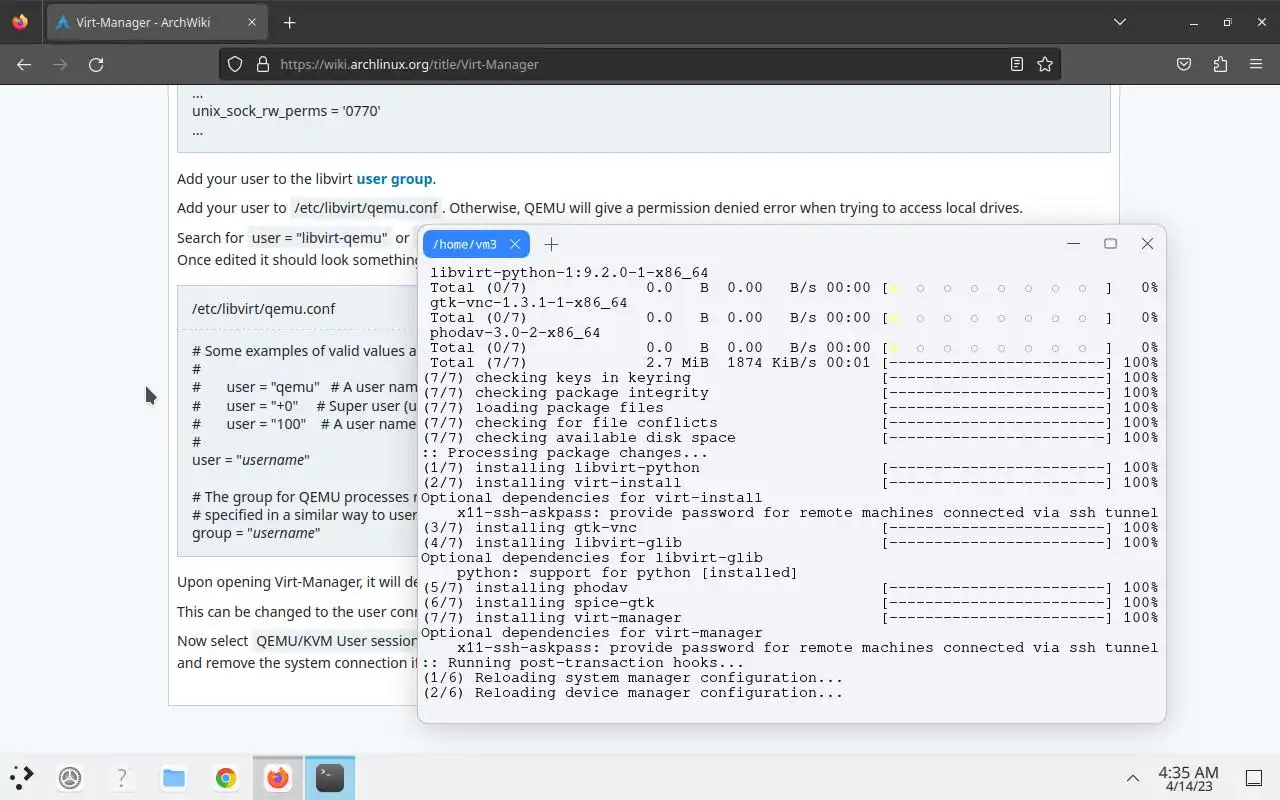Open the settings gear in taskbar
The height and width of the screenshot is (800, 1280).
[70, 777]
